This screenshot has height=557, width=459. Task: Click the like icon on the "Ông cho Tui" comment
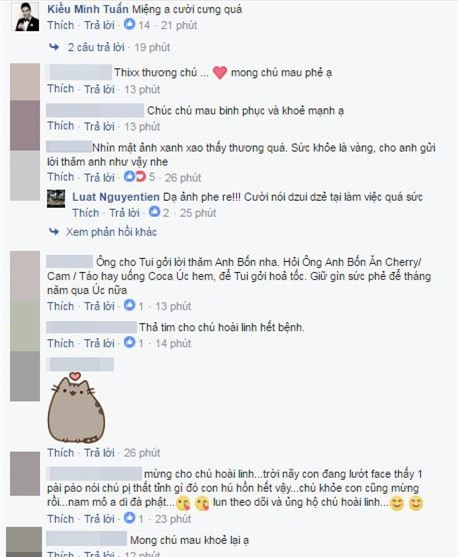pyautogui.click(x=129, y=305)
